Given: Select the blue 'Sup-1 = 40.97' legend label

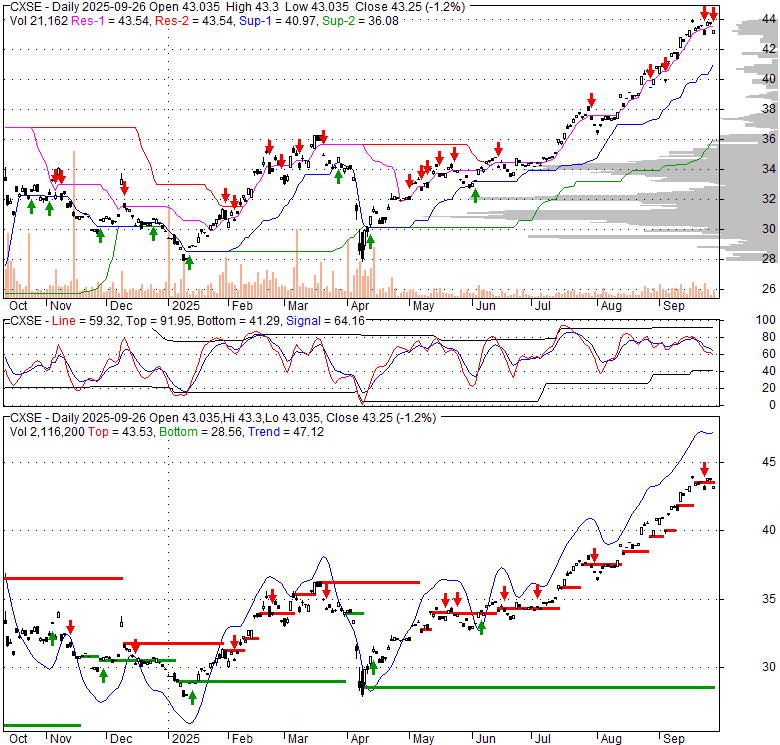Looking at the screenshot, I should [278, 21].
